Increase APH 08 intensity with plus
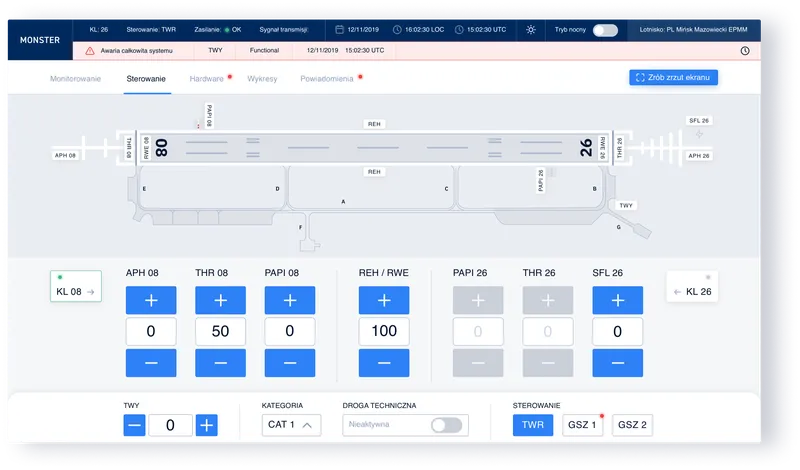Viewport: 800px width, 470px height. point(151,300)
